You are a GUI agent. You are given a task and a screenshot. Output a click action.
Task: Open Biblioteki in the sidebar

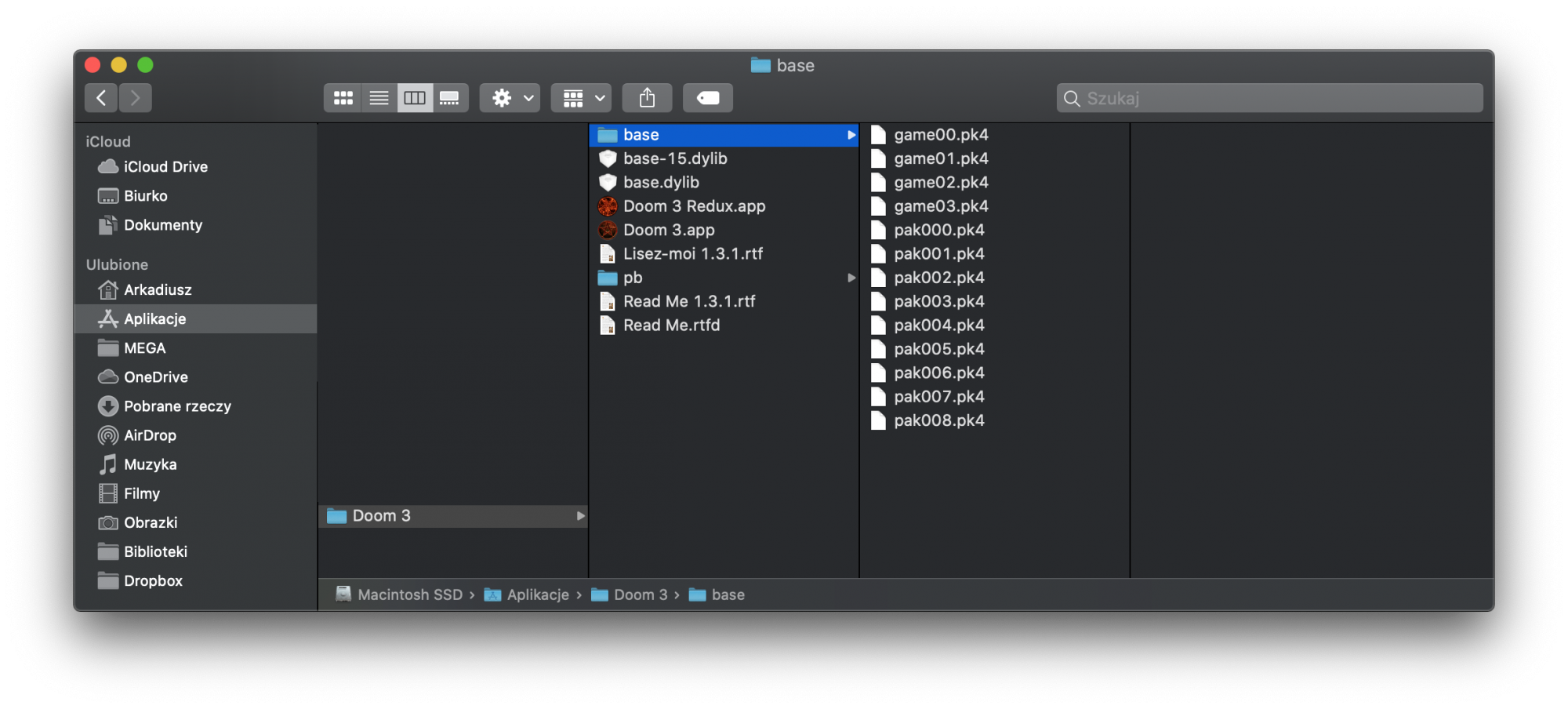(196, 551)
